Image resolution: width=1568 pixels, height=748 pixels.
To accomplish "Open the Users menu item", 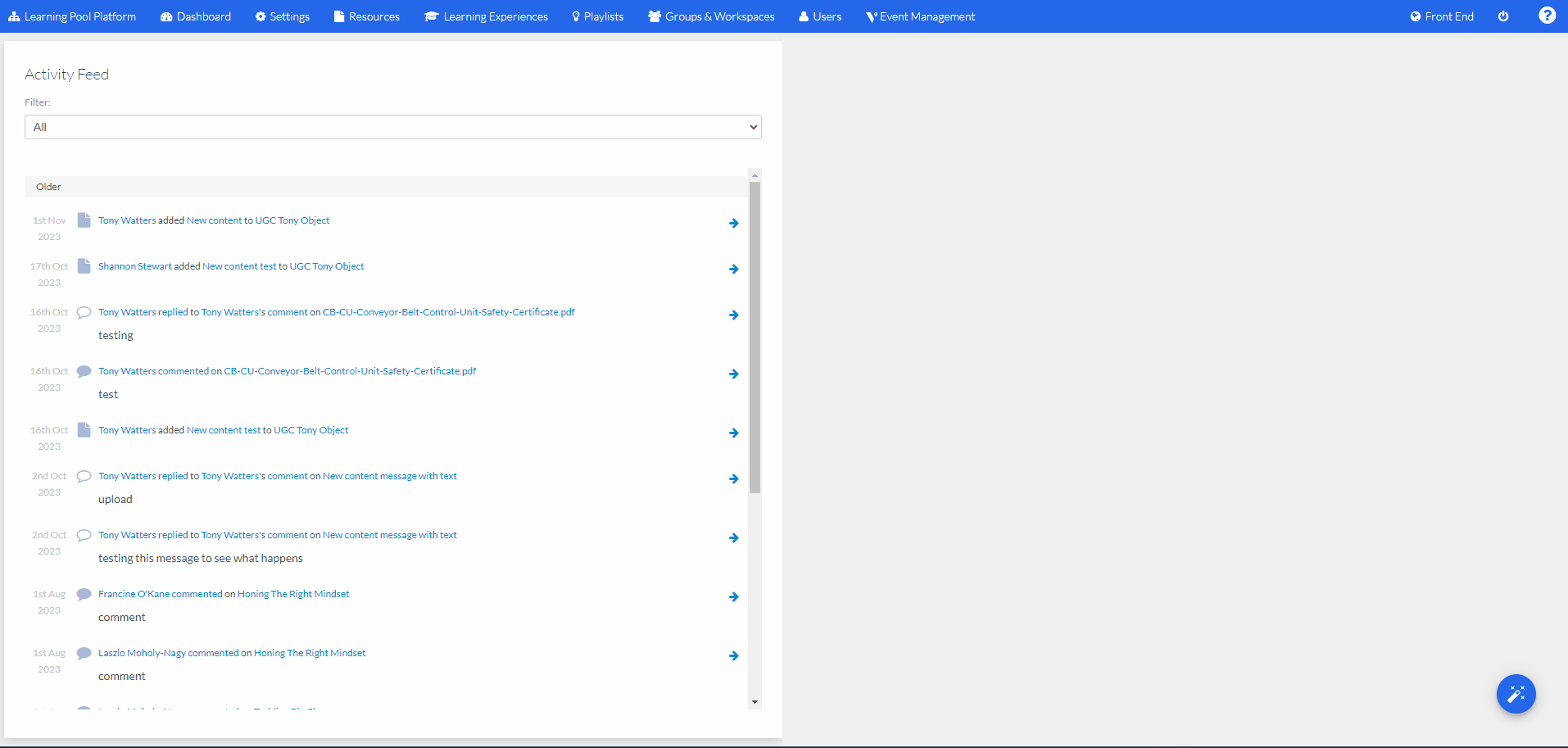I will coord(819,16).
